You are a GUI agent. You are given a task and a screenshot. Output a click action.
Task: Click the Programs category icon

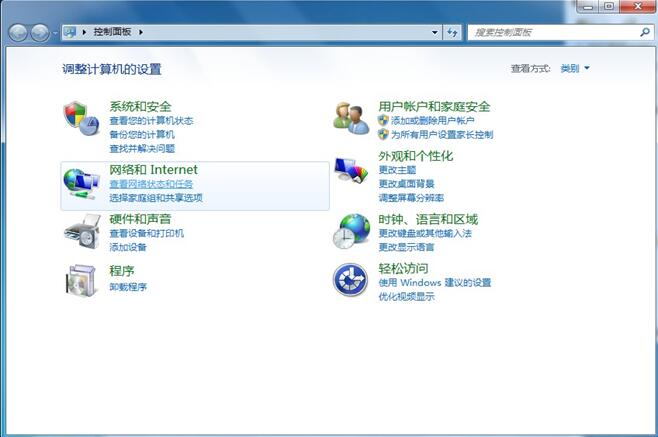[80, 280]
